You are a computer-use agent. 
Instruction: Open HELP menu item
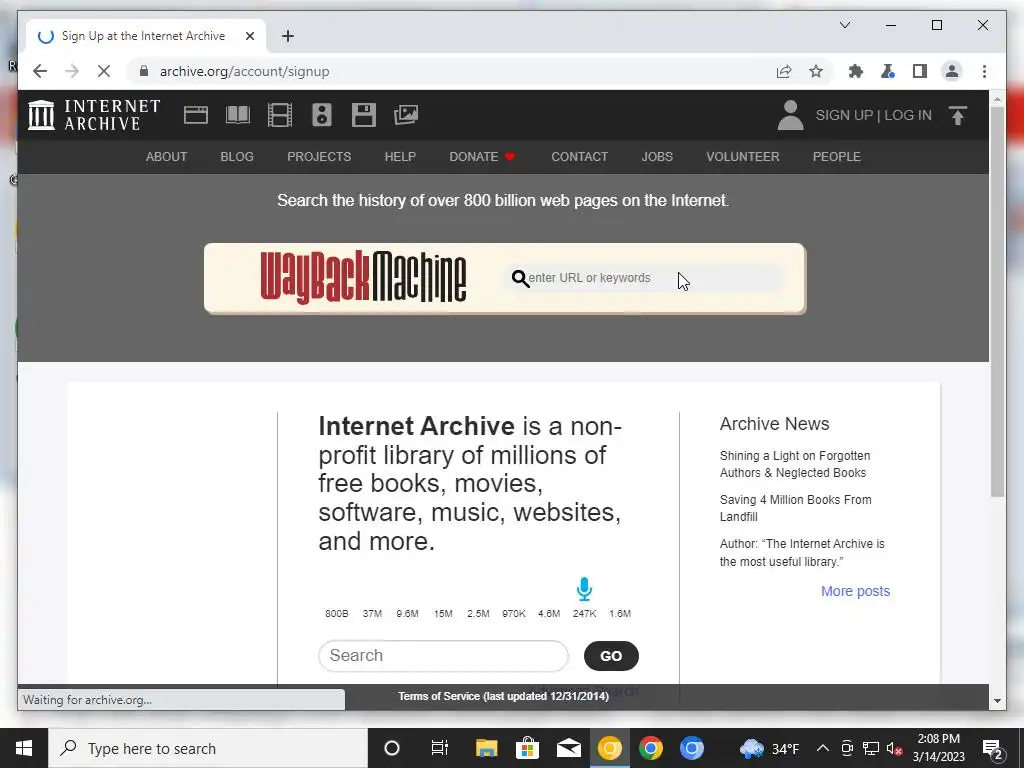tap(400, 157)
